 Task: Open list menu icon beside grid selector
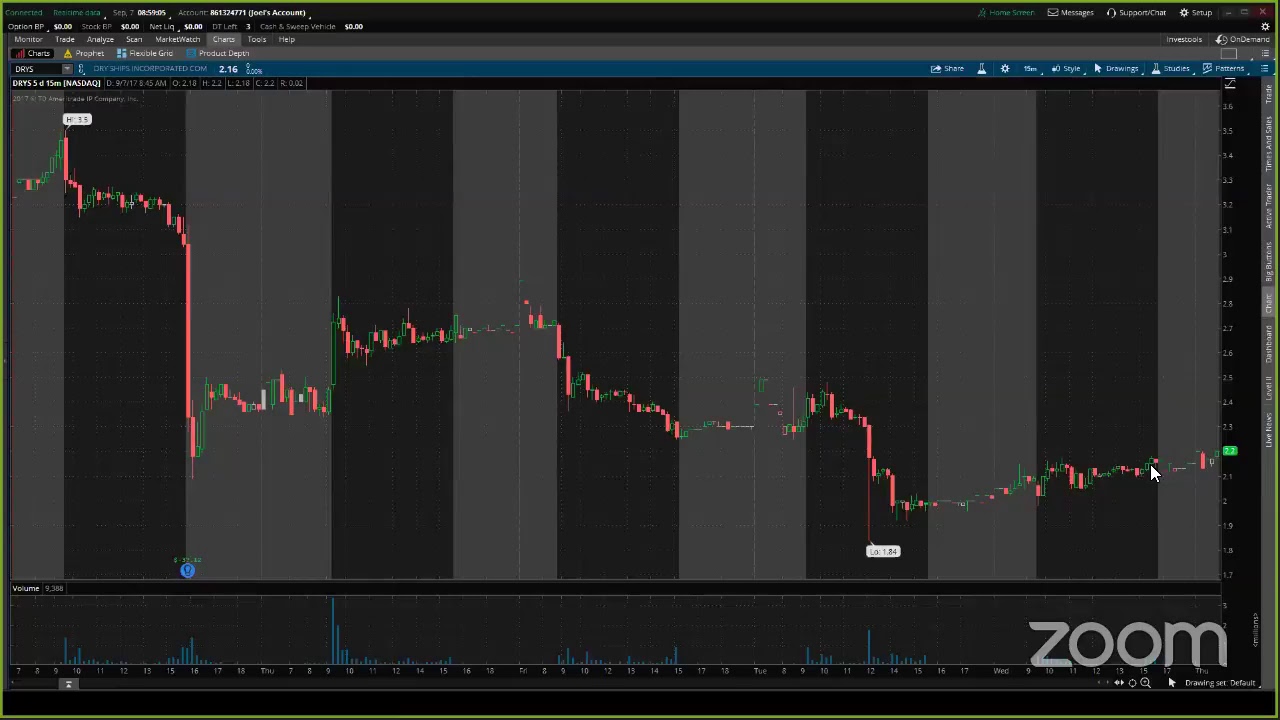pos(1265,53)
